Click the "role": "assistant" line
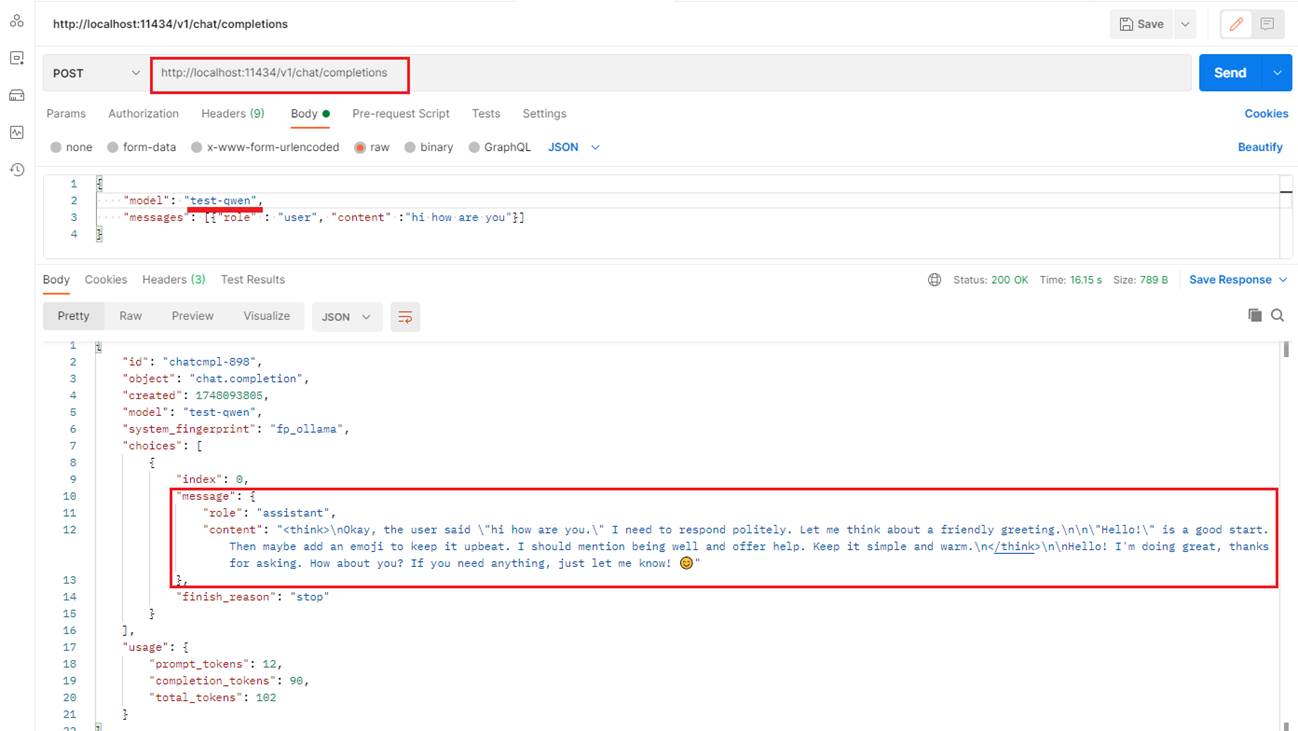Screen dimensions: 1298x731 [271, 513]
